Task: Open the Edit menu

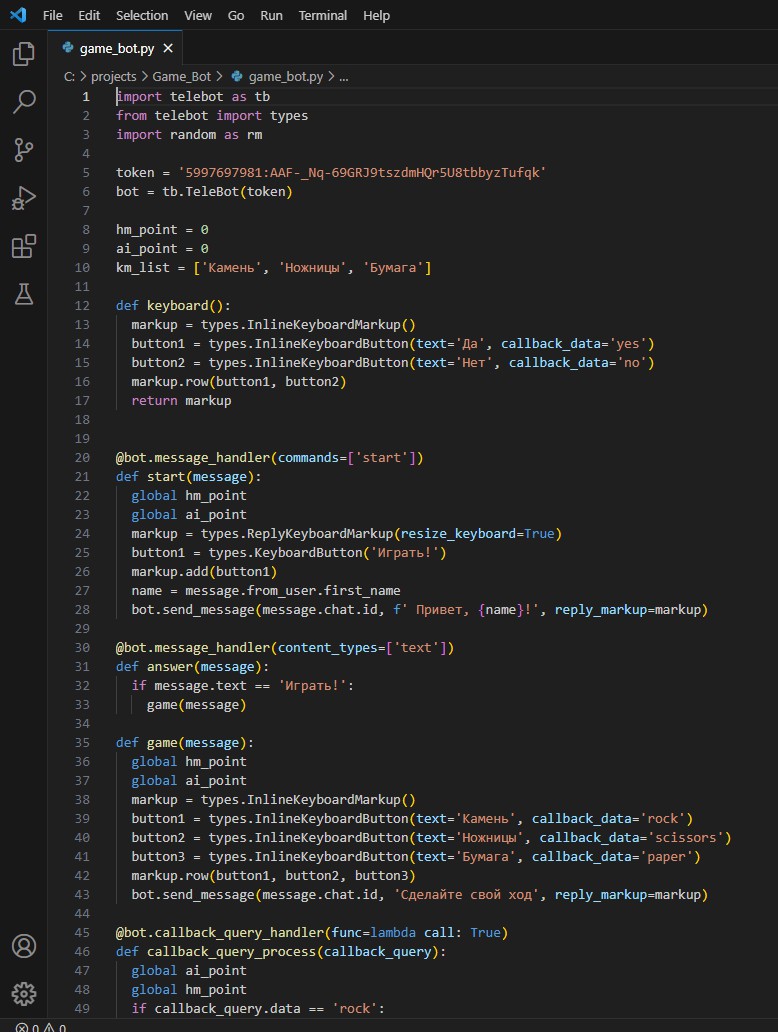Action: [89, 15]
